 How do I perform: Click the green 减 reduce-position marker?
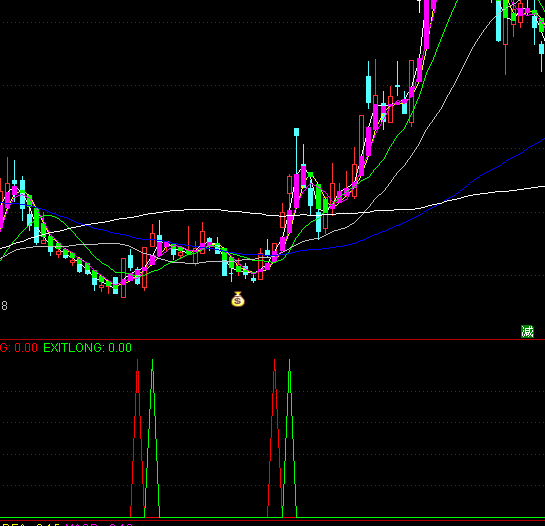[527, 332]
